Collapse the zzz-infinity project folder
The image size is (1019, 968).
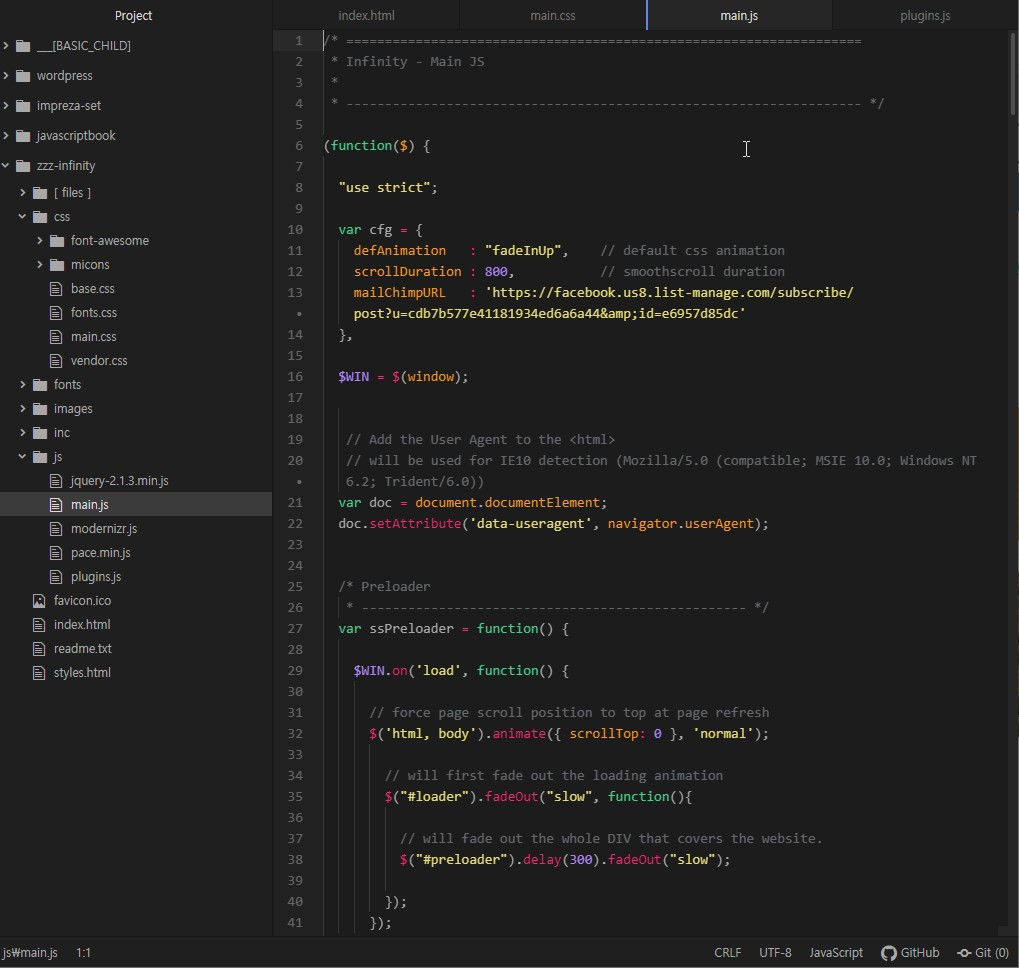(x=6, y=166)
